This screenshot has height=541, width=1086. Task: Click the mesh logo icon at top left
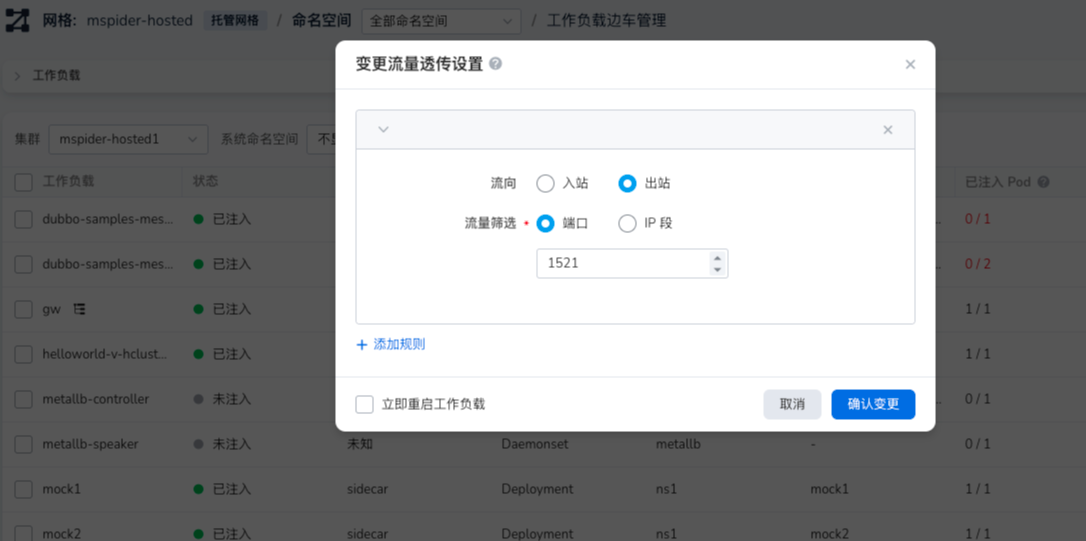[x=18, y=20]
